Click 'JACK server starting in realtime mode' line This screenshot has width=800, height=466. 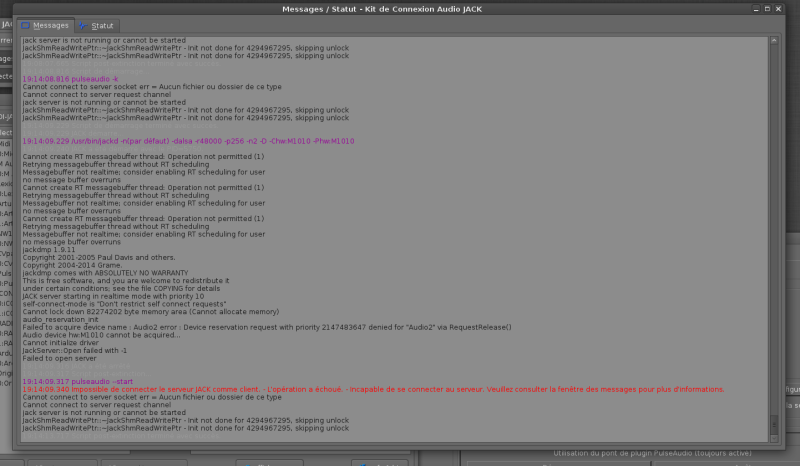[113, 296]
